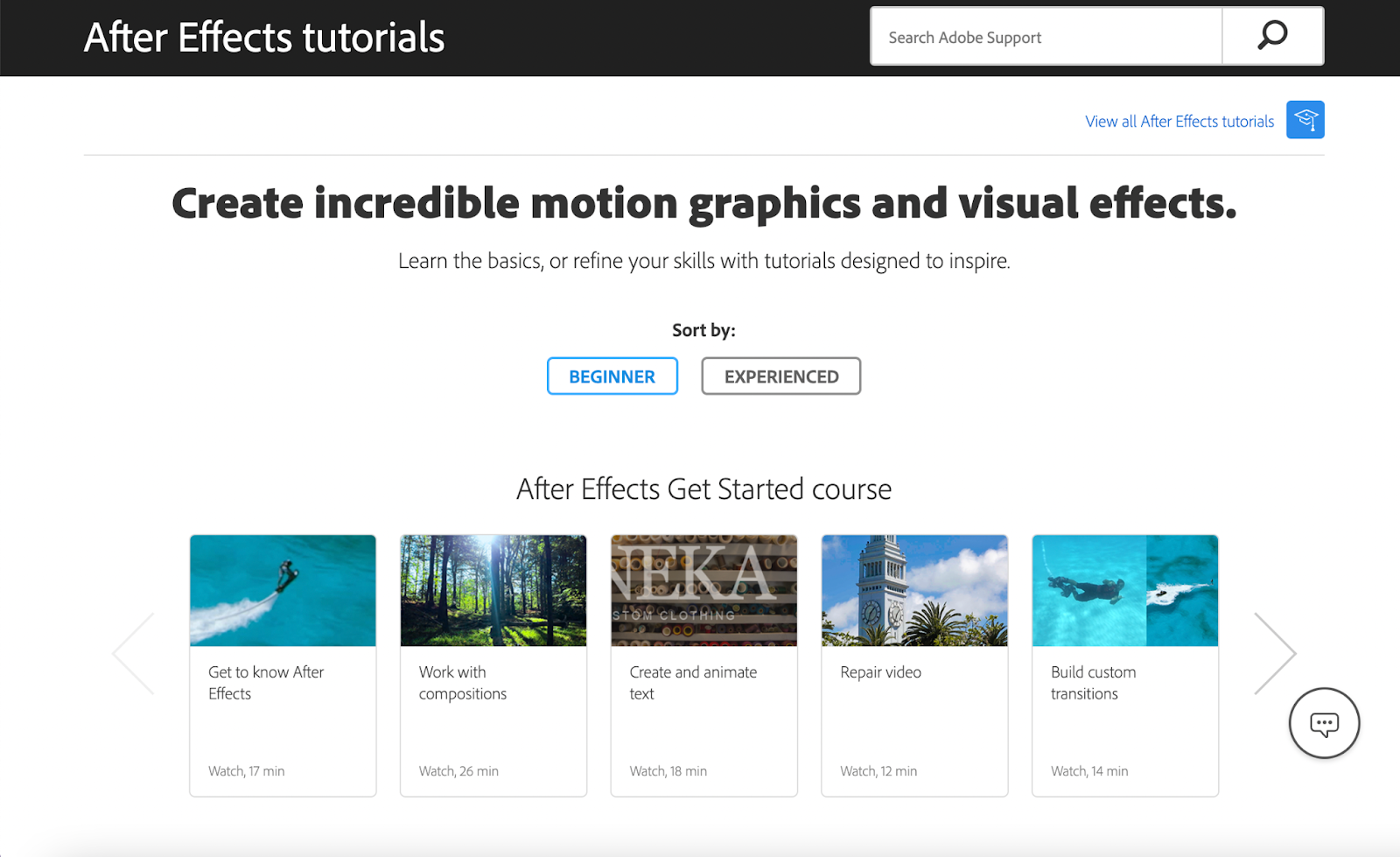Click the search magnifier icon
The height and width of the screenshot is (857, 1400).
click(x=1271, y=36)
